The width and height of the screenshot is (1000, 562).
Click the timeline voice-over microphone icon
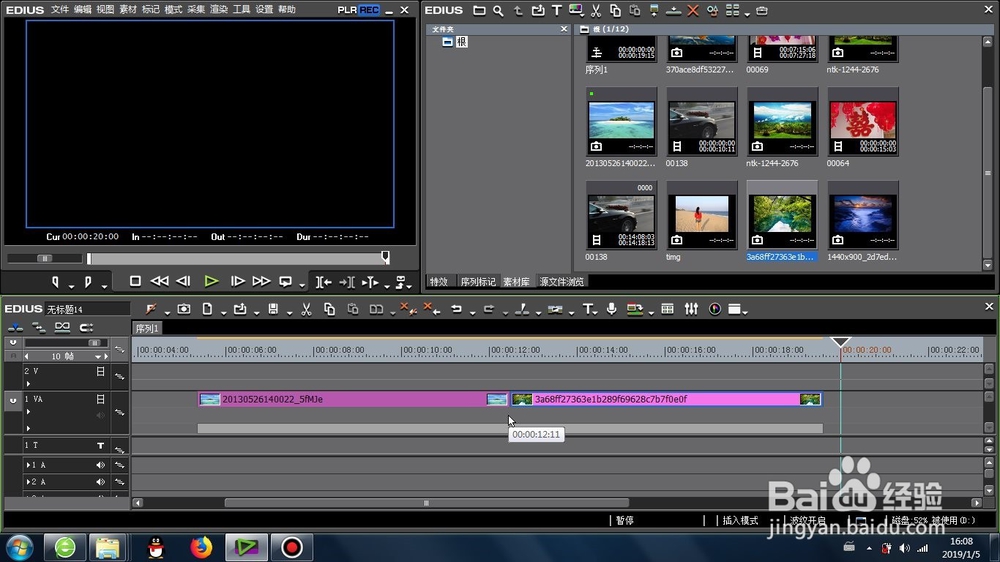tap(612, 309)
